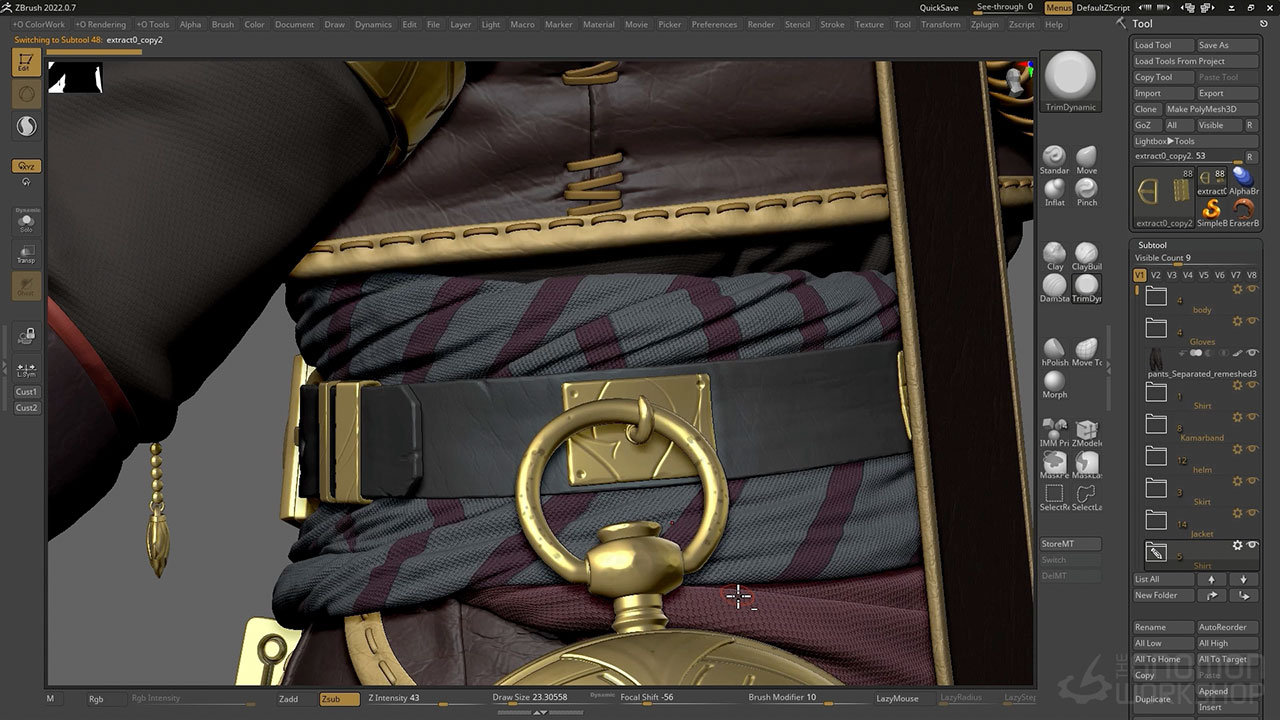Open the Stroke menu
Viewport: 1280px width, 720px height.
point(832,24)
